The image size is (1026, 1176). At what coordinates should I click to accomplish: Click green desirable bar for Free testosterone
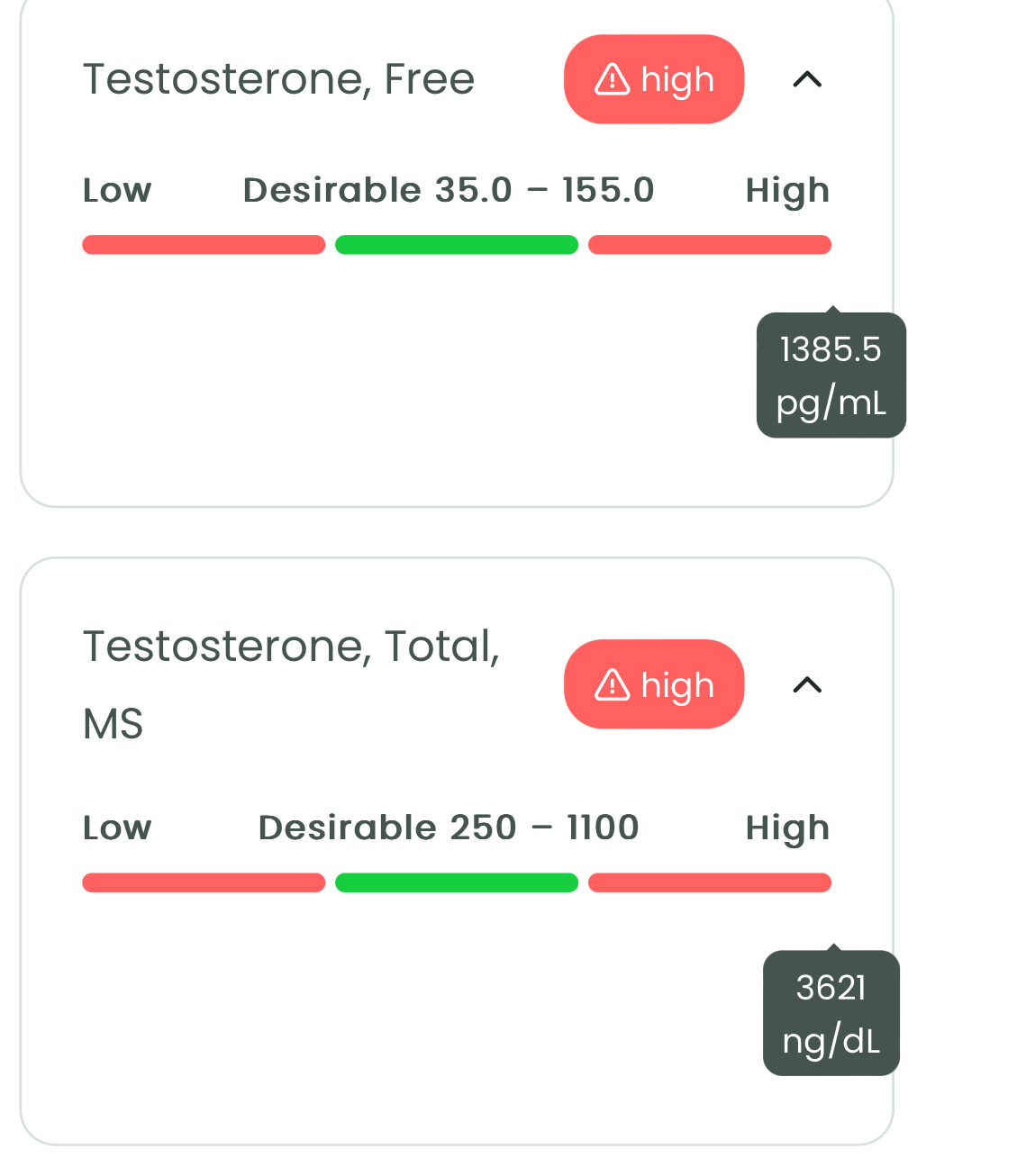(x=457, y=245)
